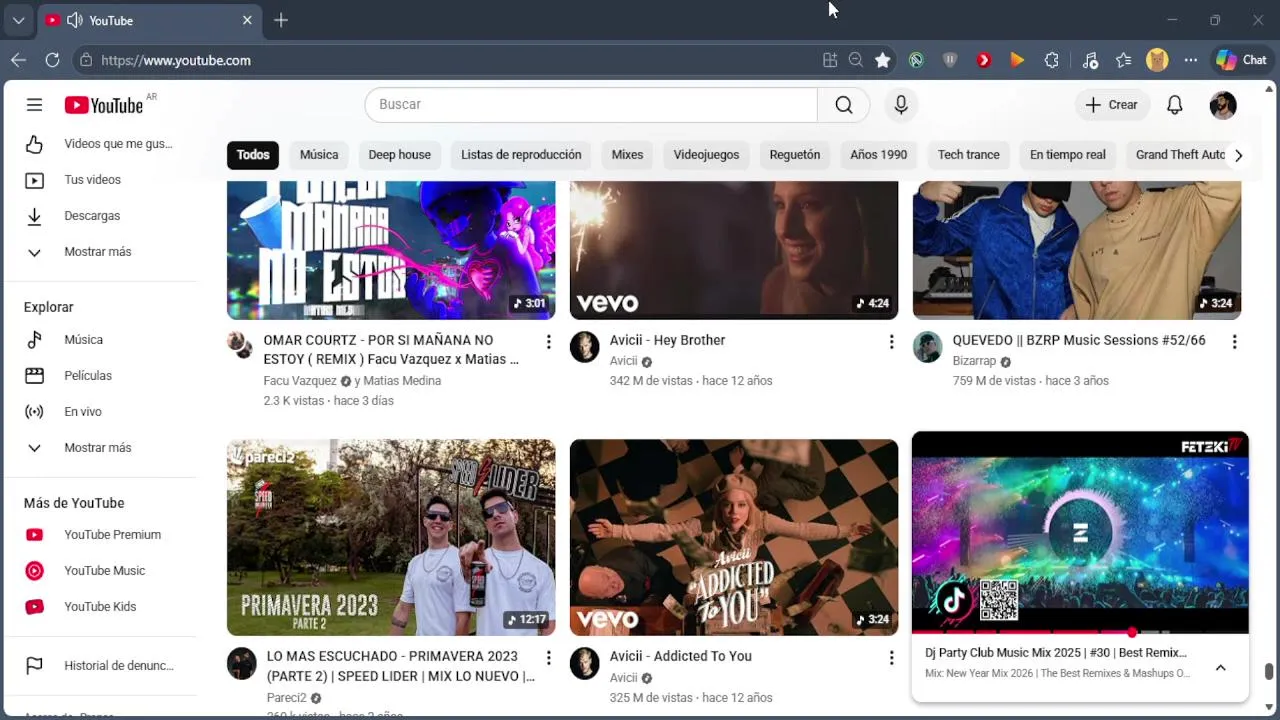This screenshot has height=720, width=1280.
Task: Open Facu Vazquez channel link
Action: [x=300, y=381]
